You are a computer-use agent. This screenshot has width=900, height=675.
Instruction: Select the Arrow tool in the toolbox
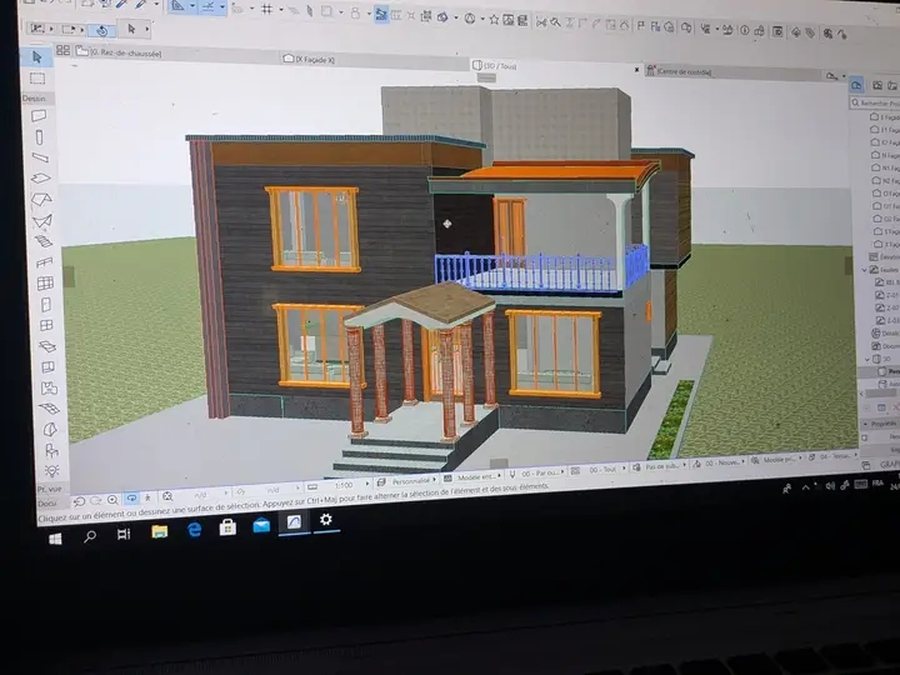tap(37, 57)
